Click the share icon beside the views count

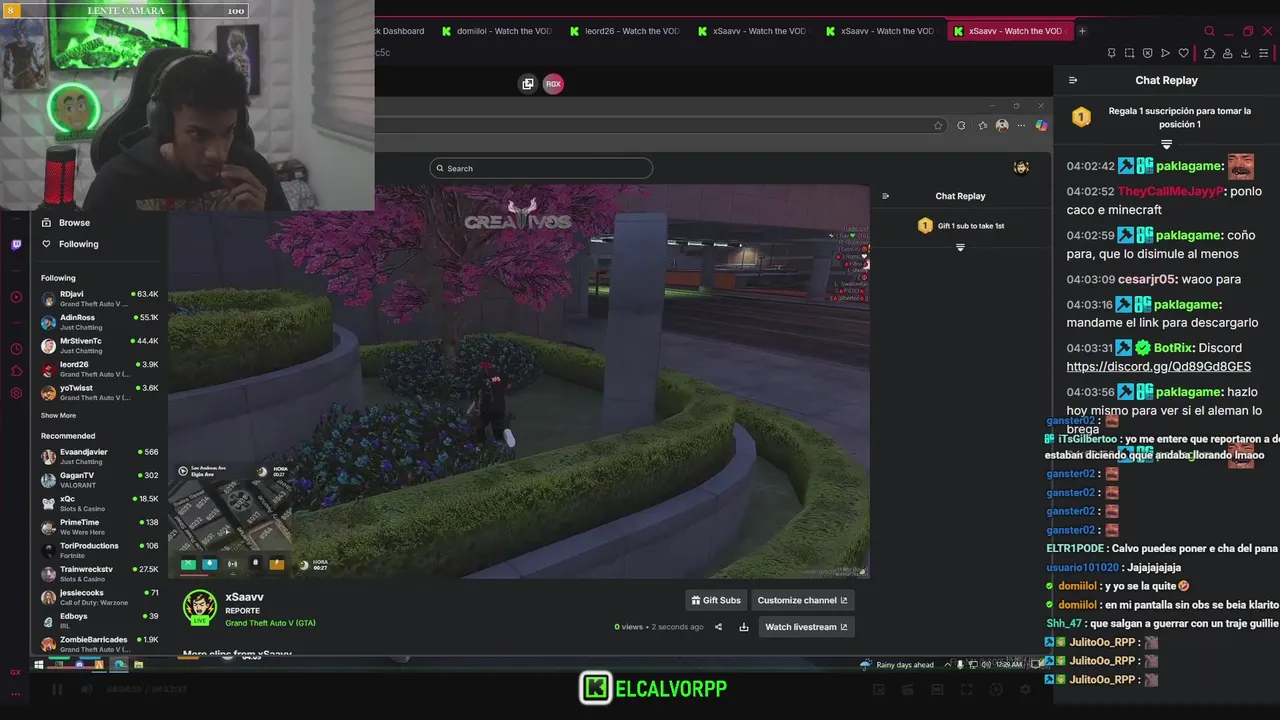(718, 627)
